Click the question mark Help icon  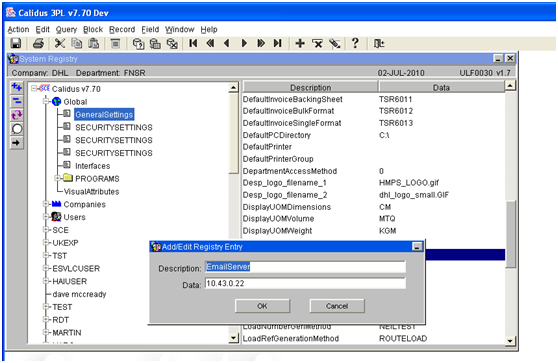[x=355, y=43]
